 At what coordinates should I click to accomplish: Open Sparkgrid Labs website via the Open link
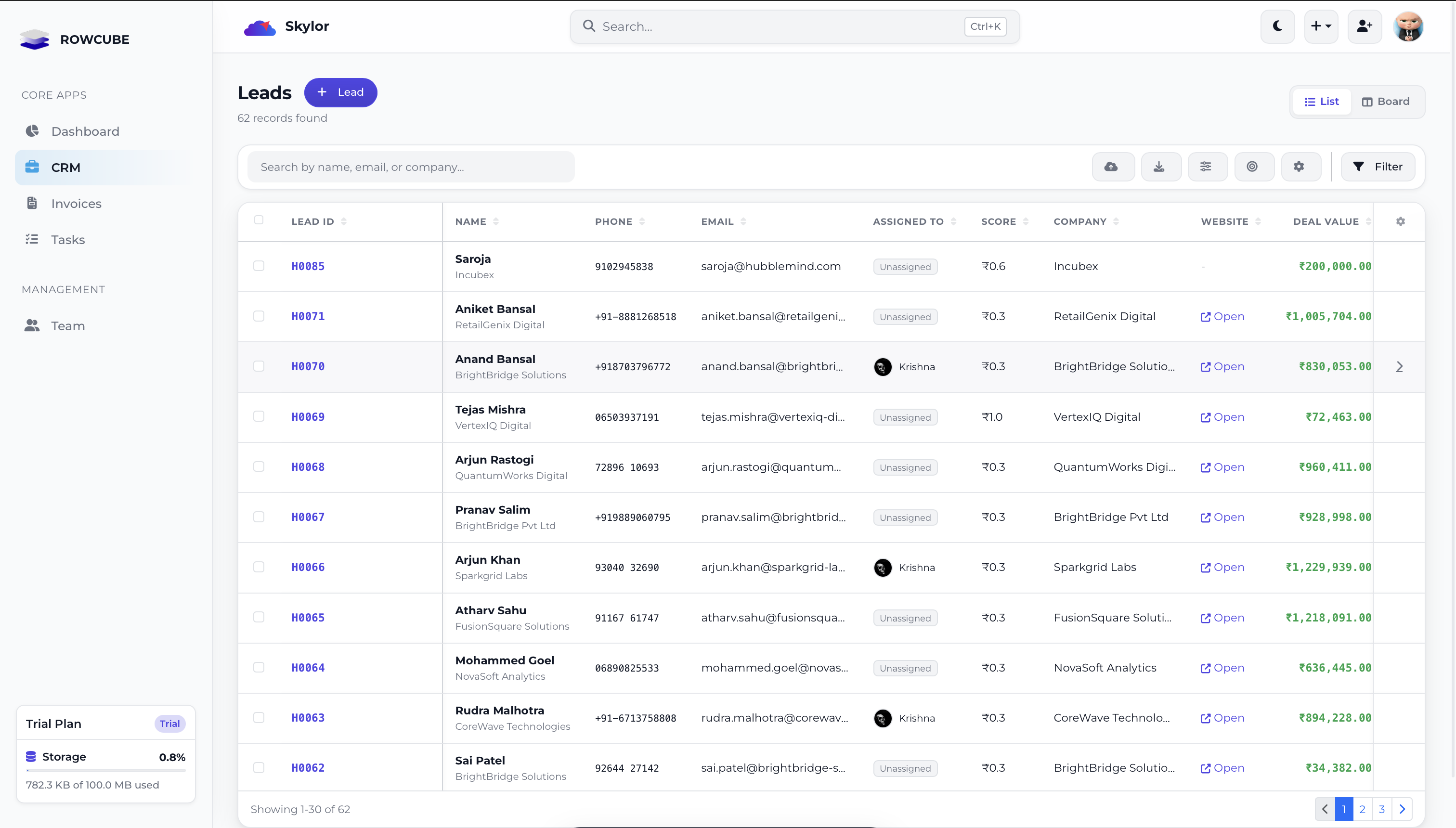[x=1222, y=567]
